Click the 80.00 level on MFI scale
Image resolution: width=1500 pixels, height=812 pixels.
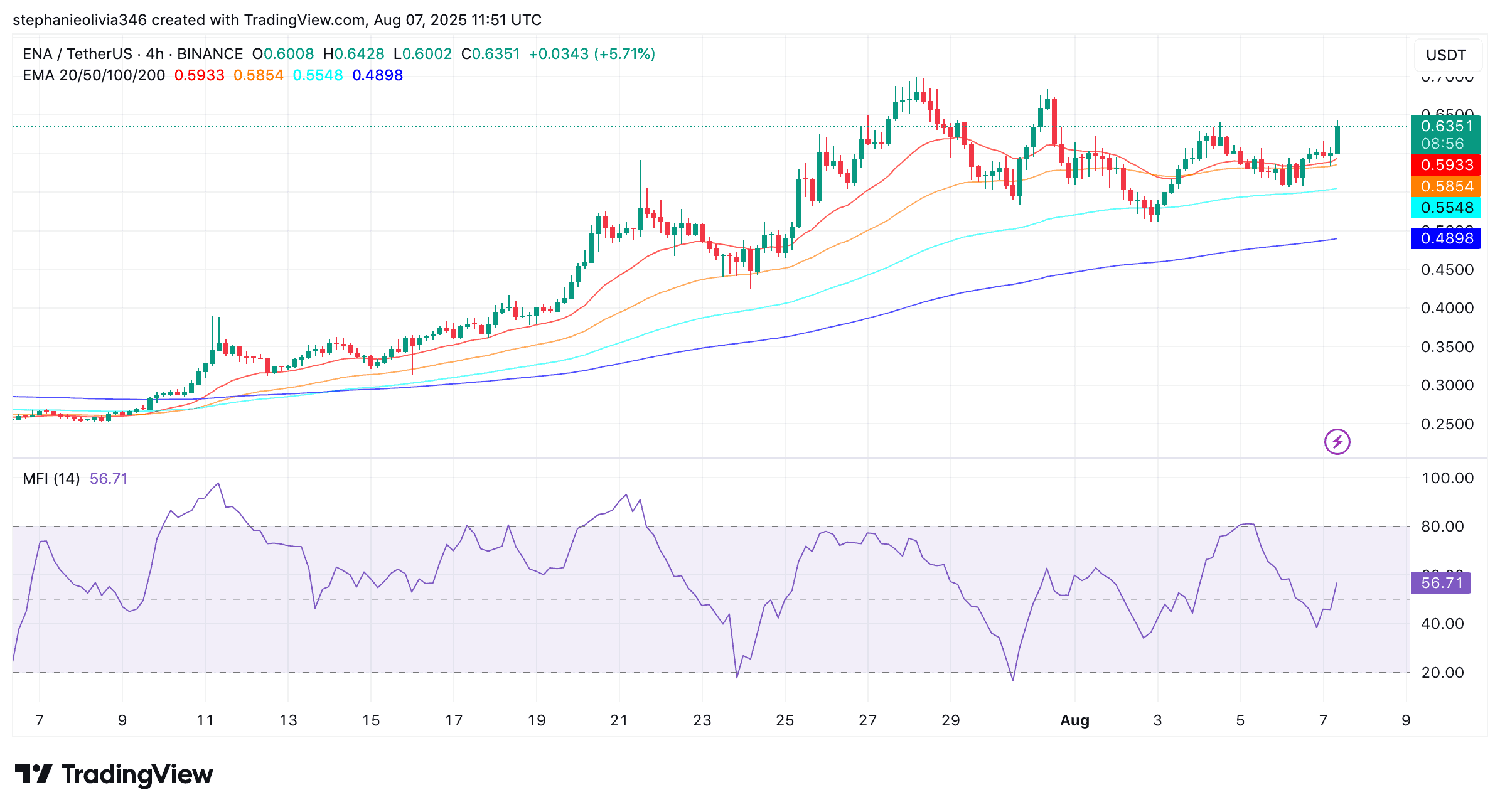point(1442,526)
